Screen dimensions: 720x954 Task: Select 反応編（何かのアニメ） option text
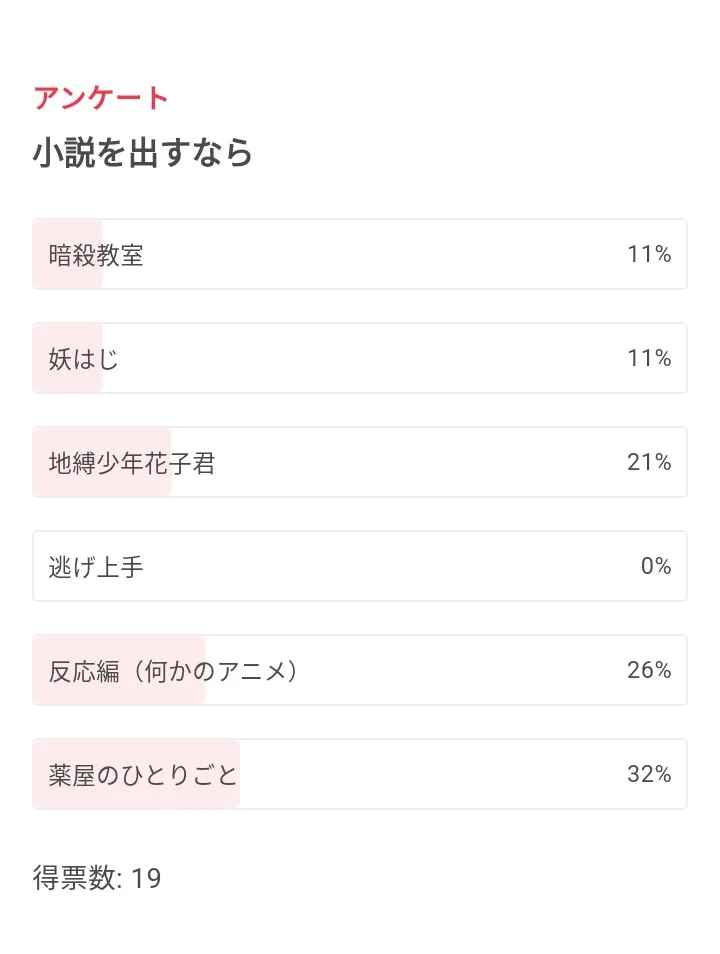pyautogui.click(x=174, y=671)
